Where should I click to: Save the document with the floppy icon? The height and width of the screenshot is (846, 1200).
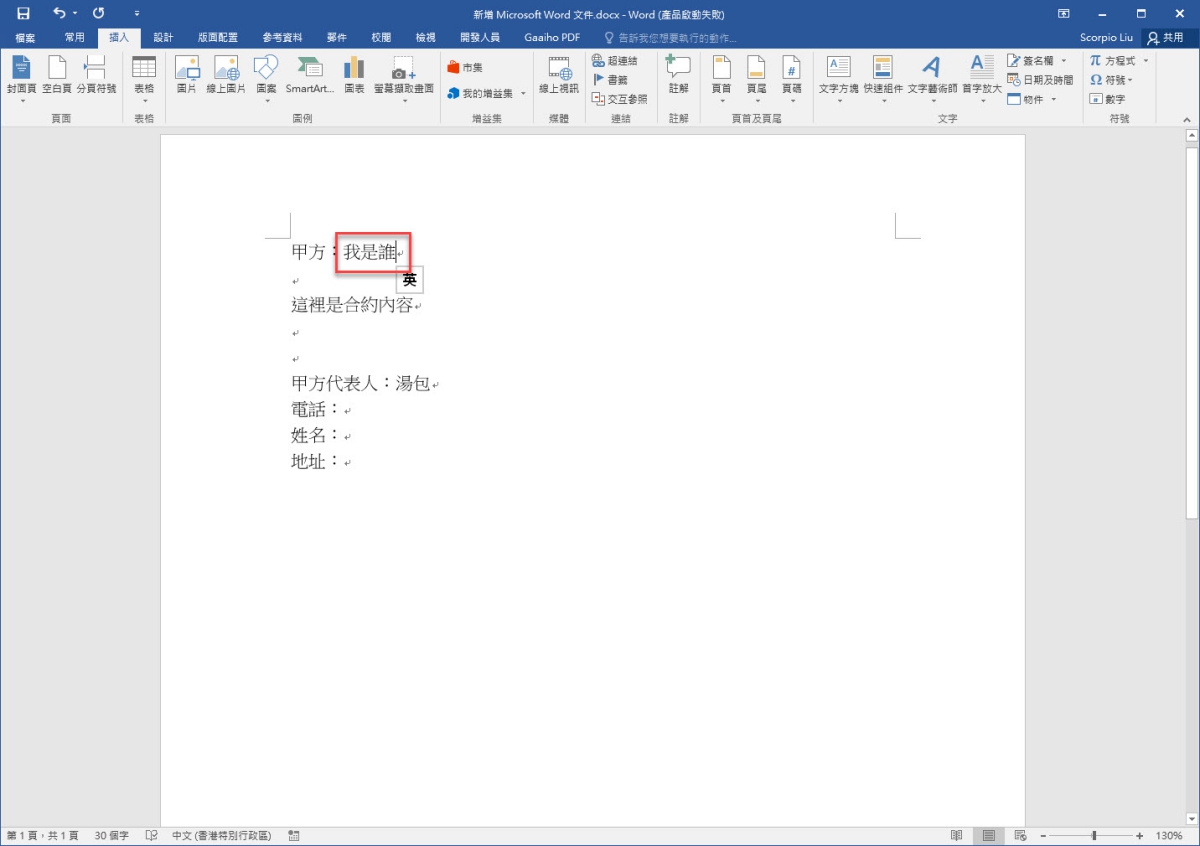(23, 14)
